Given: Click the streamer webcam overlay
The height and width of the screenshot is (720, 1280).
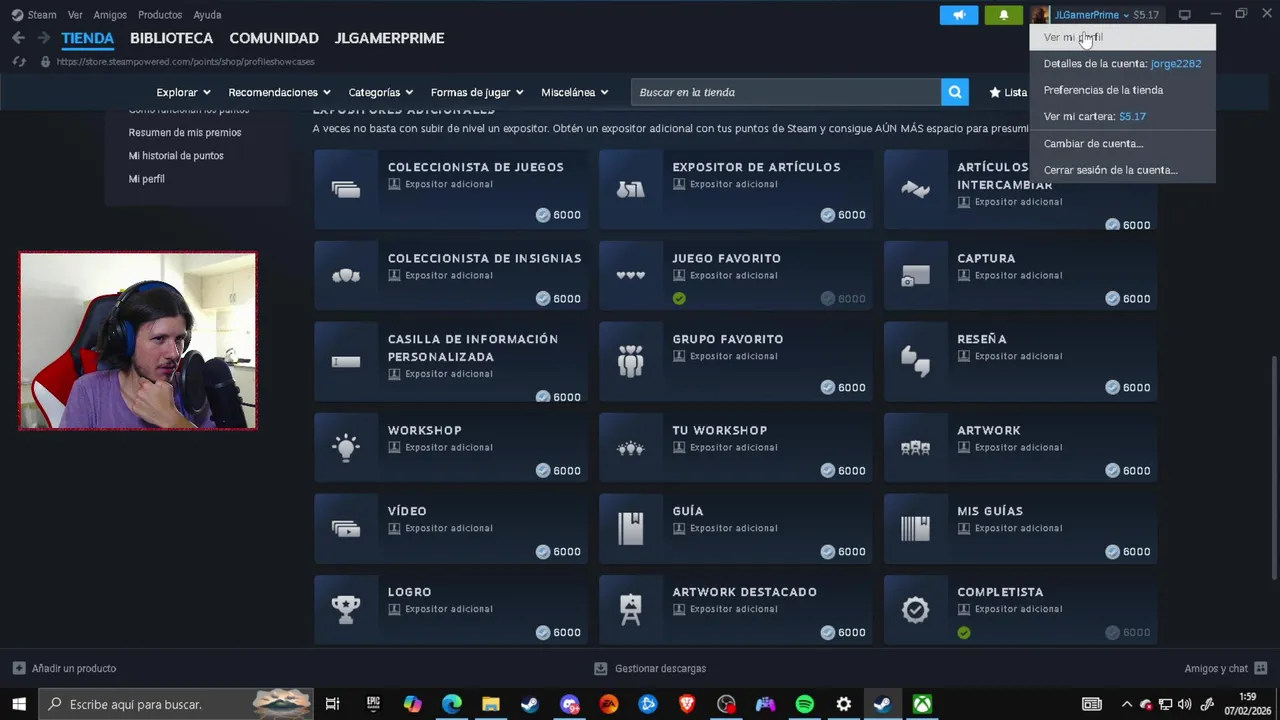Looking at the screenshot, I should point(138,341).
